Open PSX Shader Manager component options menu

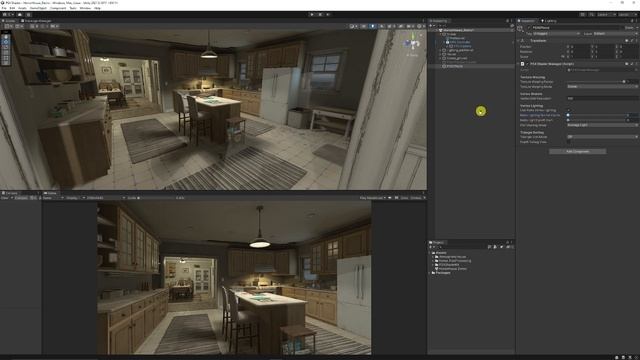click(636, 64)
